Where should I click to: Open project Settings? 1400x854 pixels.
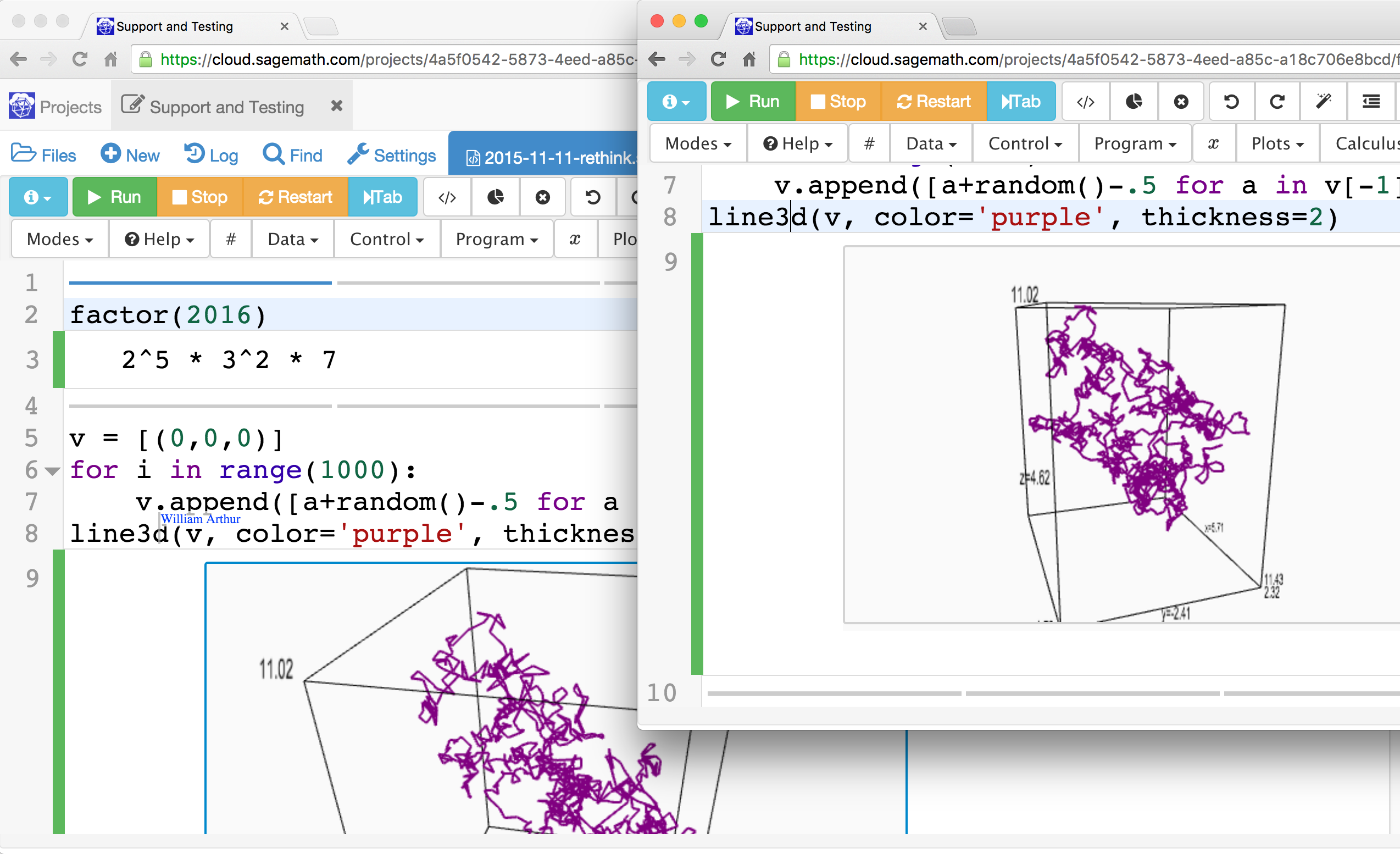point(392,155)
